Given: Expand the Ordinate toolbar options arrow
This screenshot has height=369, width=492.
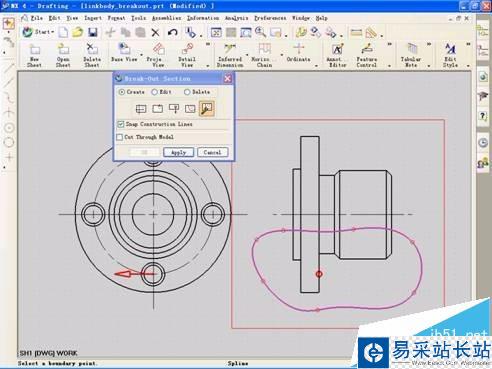Looking at the screenshot, I should [316, 66].
